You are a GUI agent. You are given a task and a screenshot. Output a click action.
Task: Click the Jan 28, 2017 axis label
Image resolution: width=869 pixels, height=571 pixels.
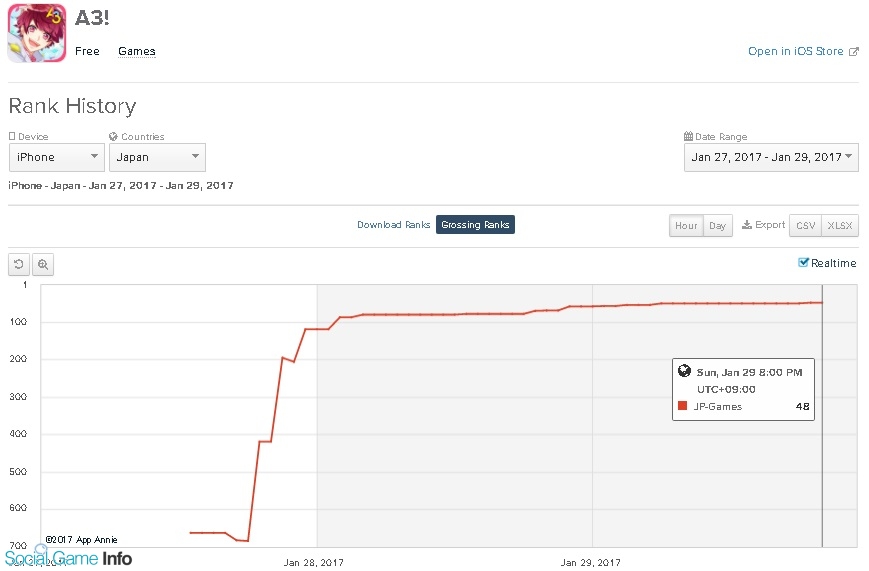tap(314, 563)
